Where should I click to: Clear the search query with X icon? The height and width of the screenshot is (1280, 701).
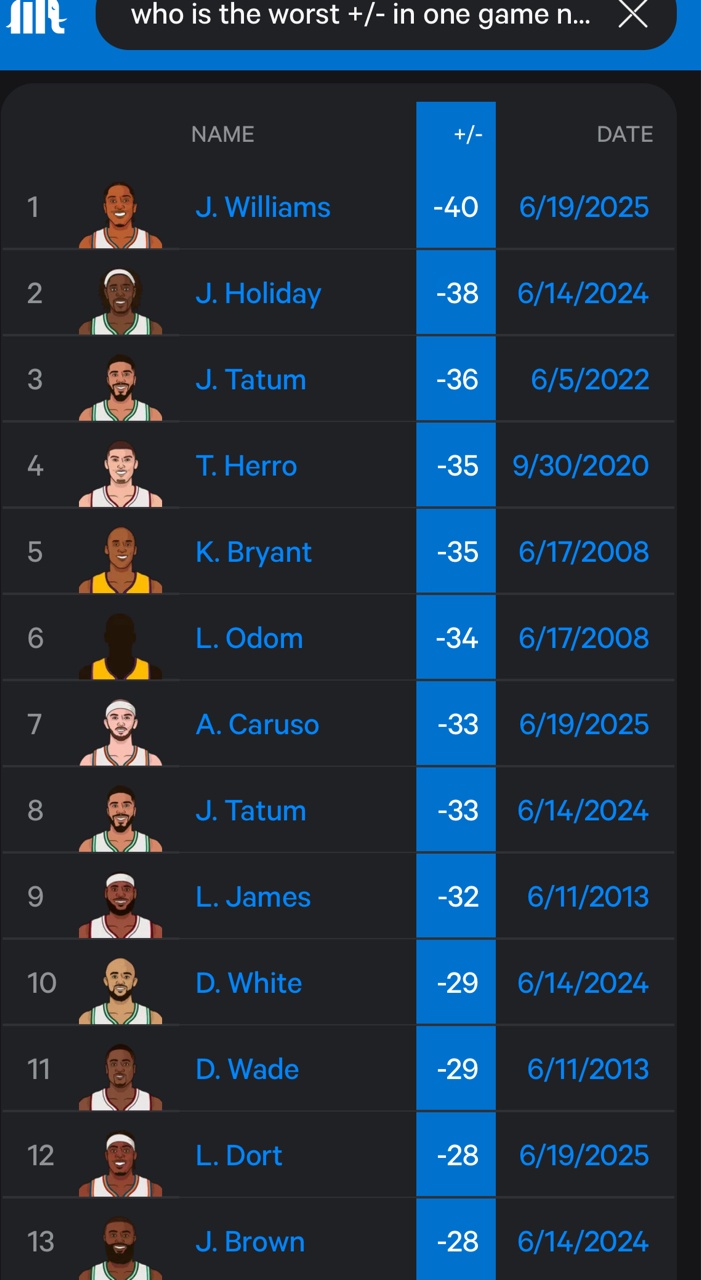pyautogui.click(x=633, y=15)
